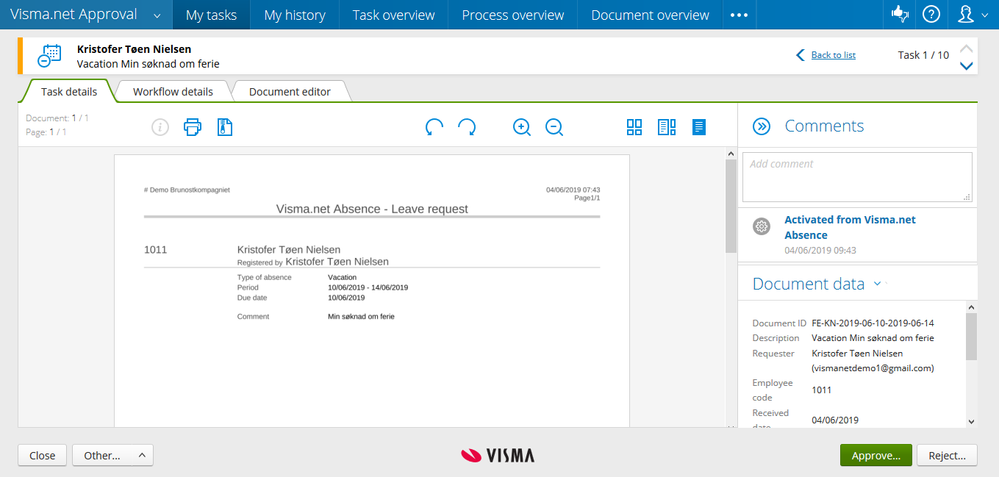Zoom out of the document
Screen dimensions: 999x477
[x=554, y=127]
